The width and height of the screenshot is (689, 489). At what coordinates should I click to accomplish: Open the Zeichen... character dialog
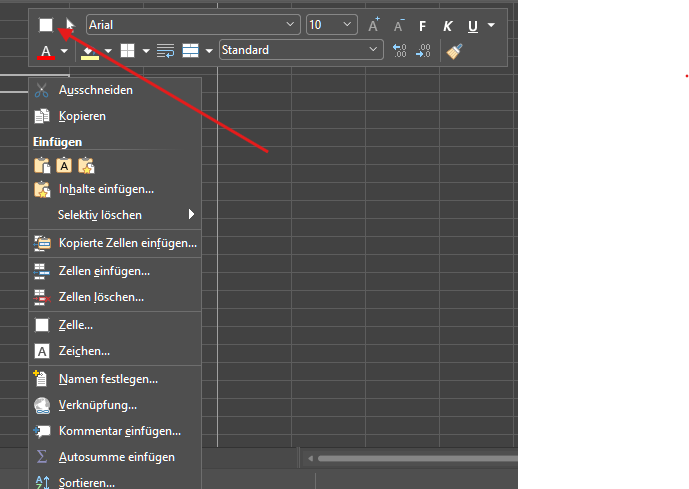(x=115, y=351)
